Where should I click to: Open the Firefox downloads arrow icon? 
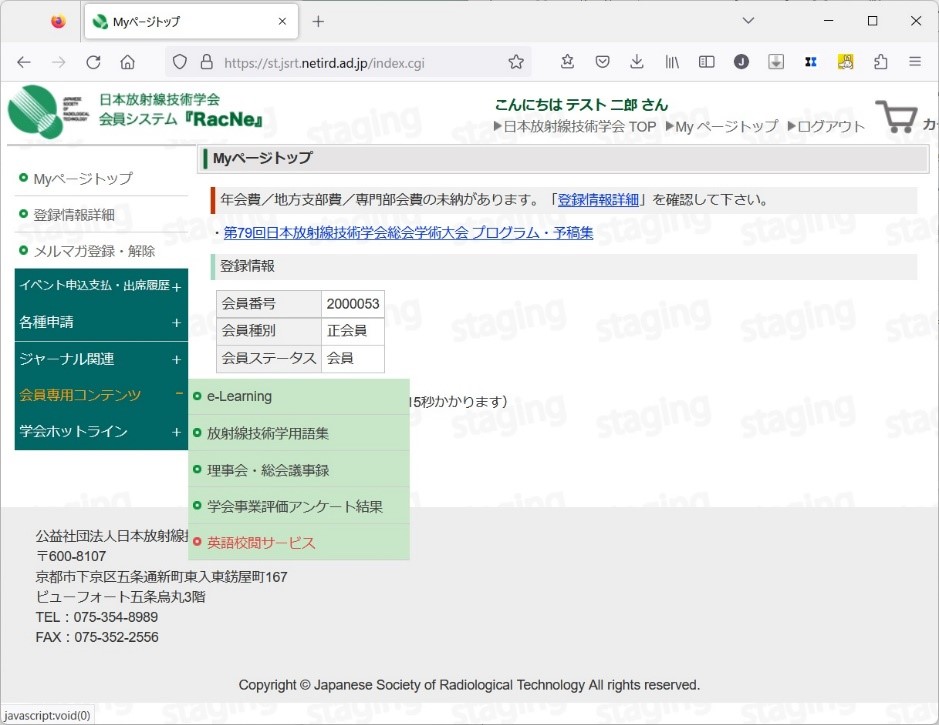[637, 62]
